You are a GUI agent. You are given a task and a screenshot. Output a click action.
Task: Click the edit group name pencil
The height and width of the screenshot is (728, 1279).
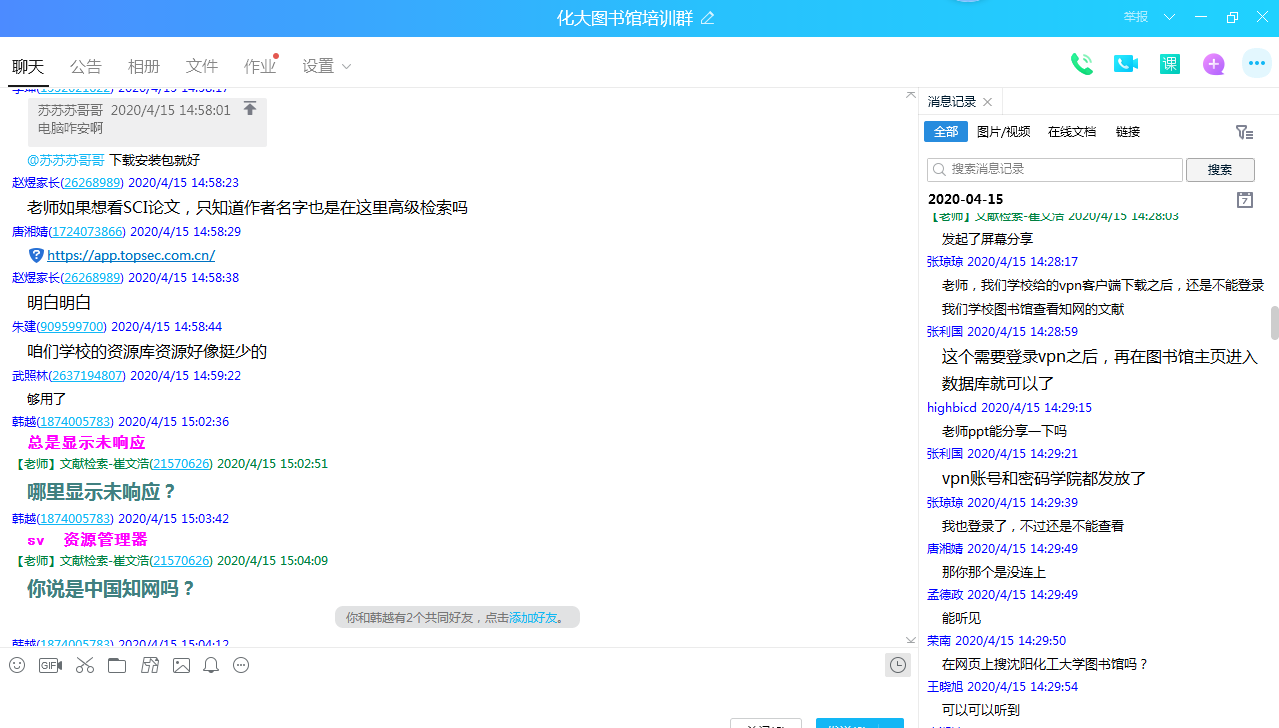[x=708, y=18]
